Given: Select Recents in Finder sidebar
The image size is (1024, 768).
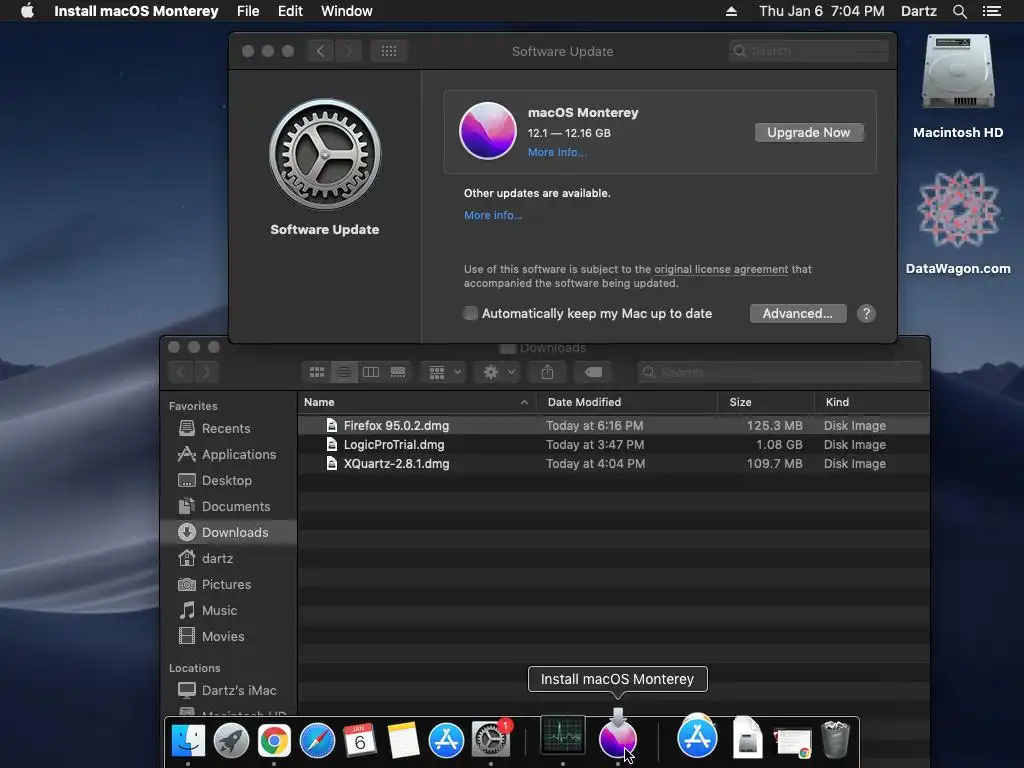Looking at the screenshot, I should click(228, 428).
